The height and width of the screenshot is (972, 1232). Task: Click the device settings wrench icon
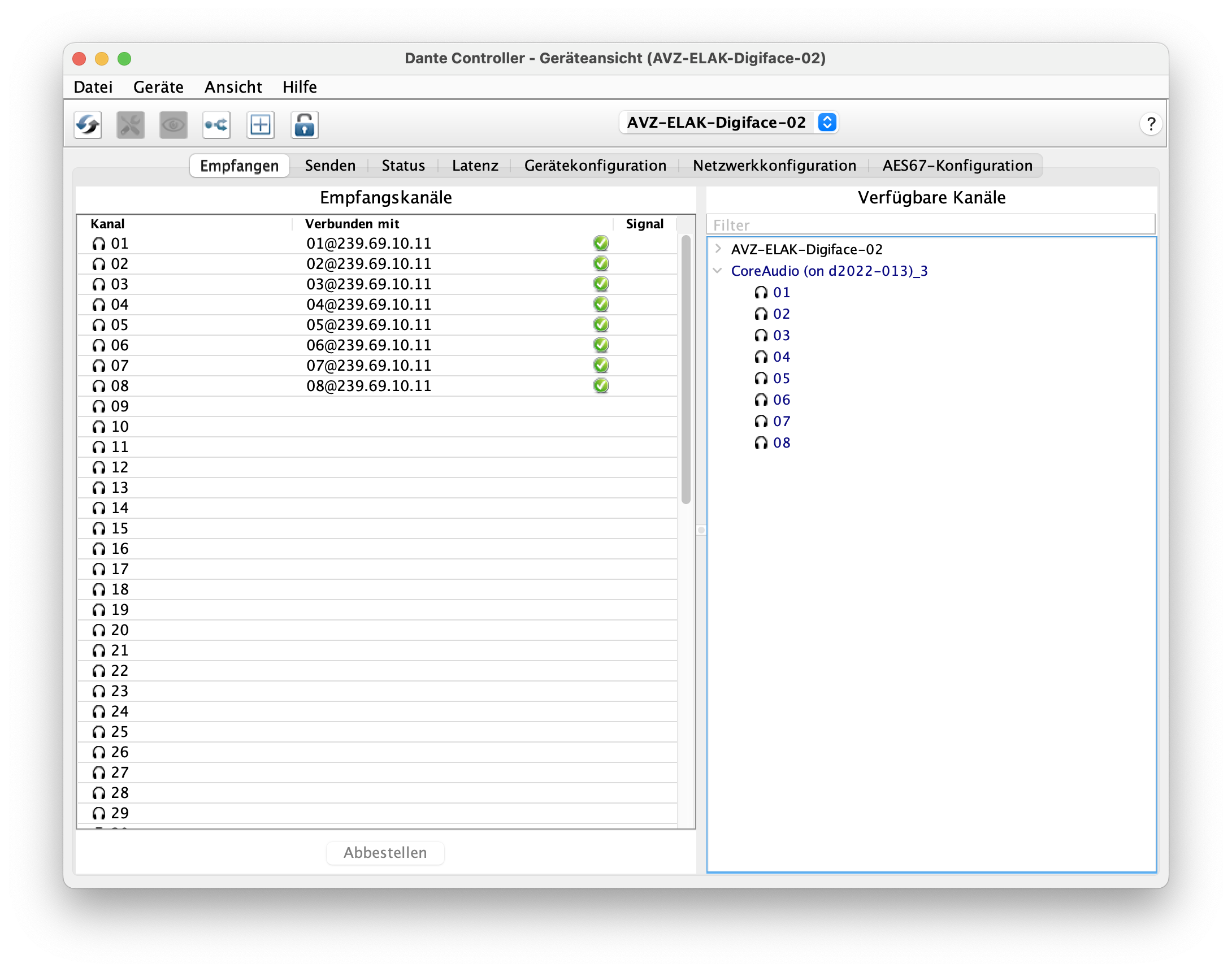tap(131, 125)
